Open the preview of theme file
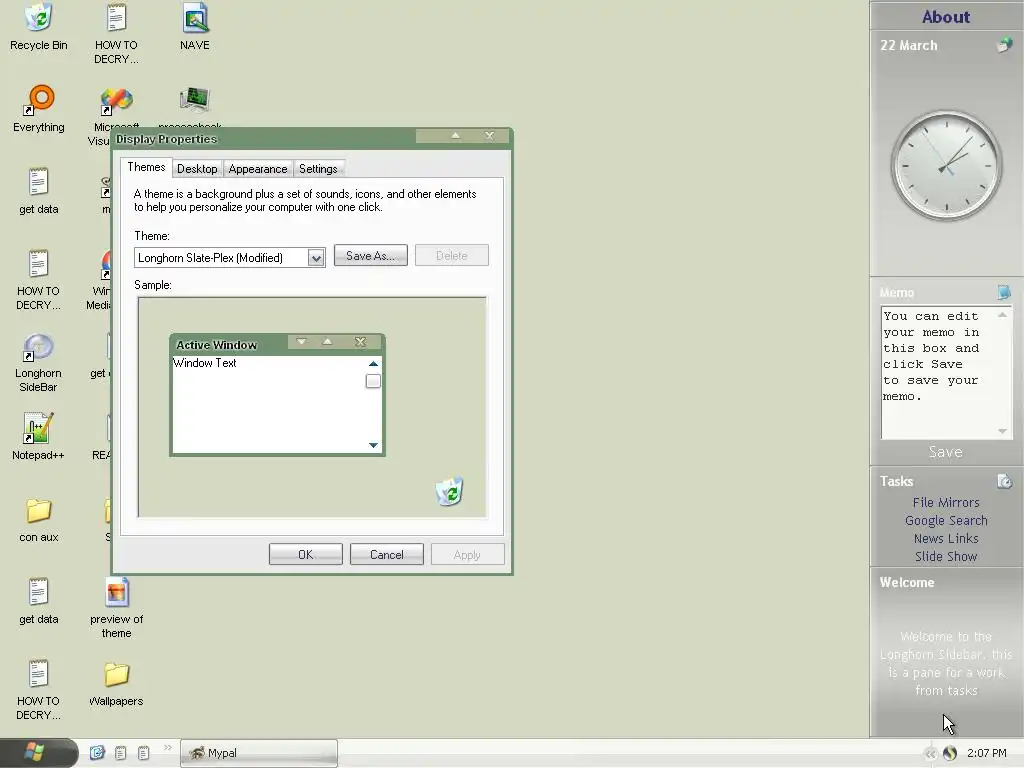The width and height of the screenshot is (1024, 768). click(x=116, y=607)
